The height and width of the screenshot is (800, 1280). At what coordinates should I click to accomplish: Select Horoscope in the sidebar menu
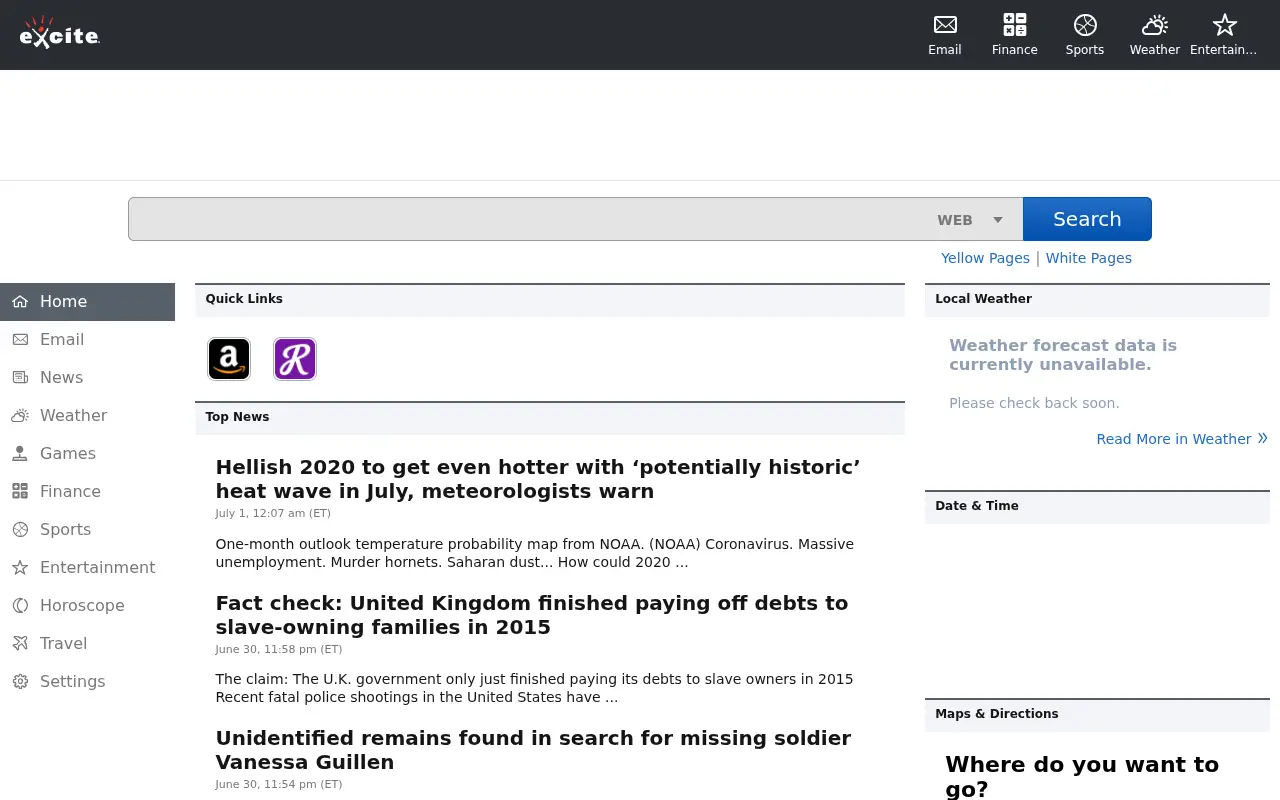point(82,606)
